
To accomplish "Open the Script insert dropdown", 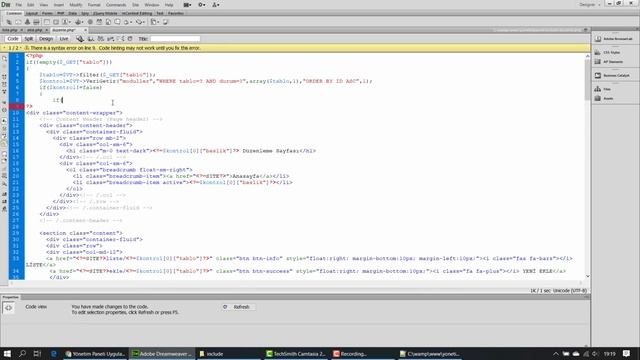I will pyautogui.click(x=141, y=22).
